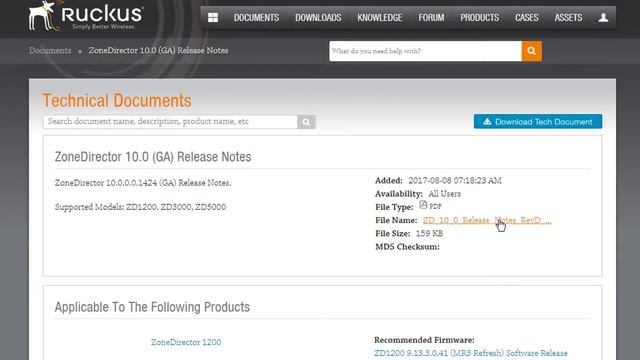640x360 pixels.
Task: Open ZD1200 9.13.3.0.41 Software Release link
Action: click(x=471, y=353)
